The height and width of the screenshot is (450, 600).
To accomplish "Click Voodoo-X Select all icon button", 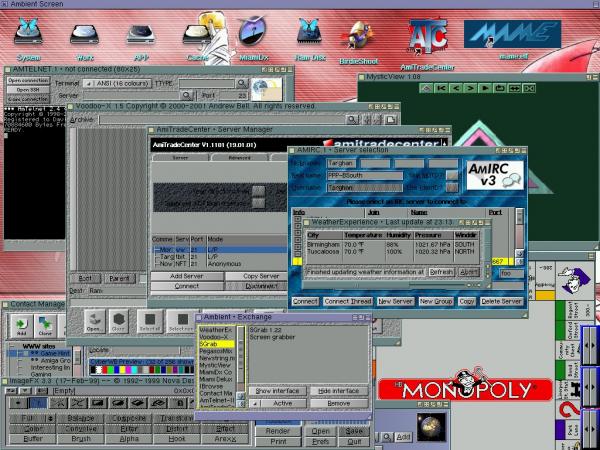I will pyautogui.click(x=150, y=321).
